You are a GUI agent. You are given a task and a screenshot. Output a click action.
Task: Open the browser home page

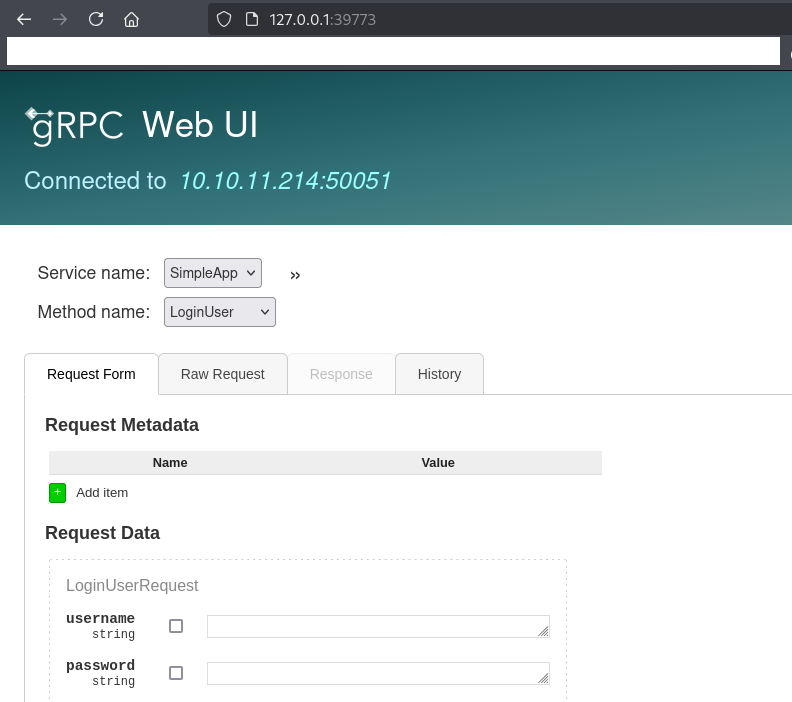tap(131, 19)
